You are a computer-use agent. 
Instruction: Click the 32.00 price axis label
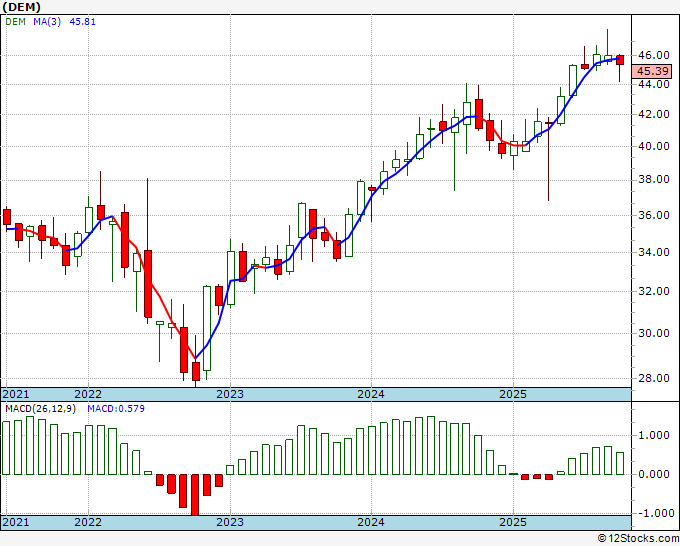click(x=654, y=291)
